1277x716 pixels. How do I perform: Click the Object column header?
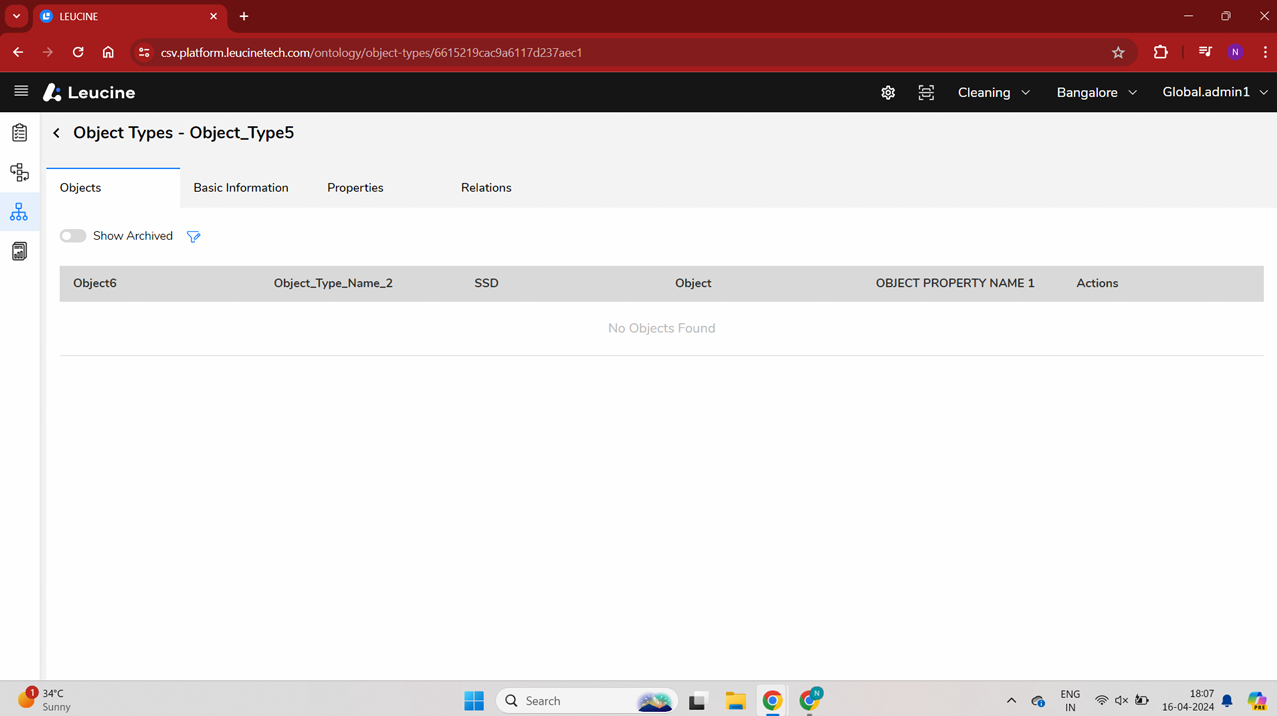click(693, 283)
